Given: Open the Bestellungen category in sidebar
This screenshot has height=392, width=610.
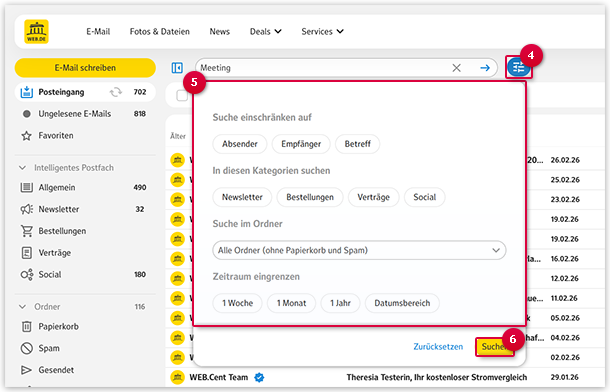Looking at the screenshot, I should 84,231.
